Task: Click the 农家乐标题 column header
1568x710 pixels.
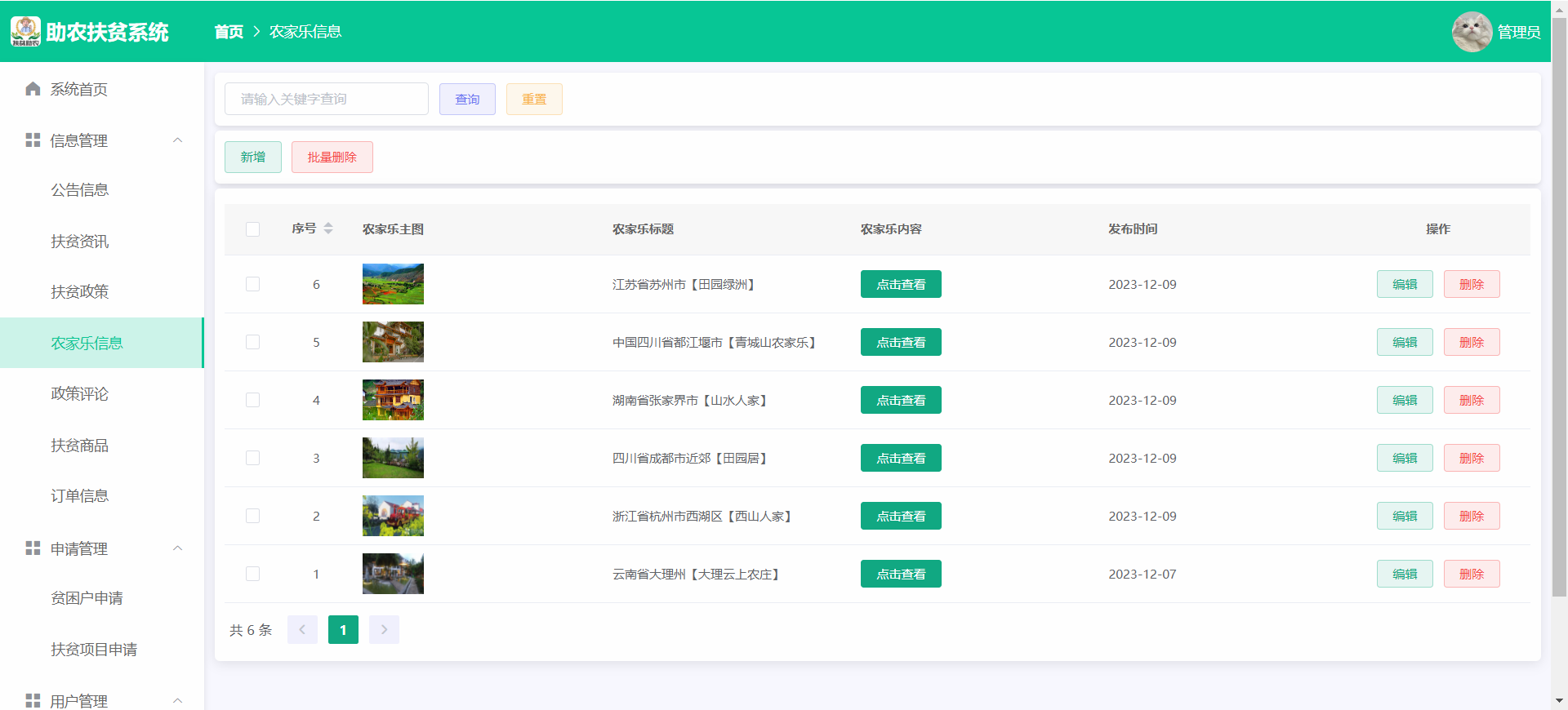Action: pyautogui.click(x=644, y=229)
